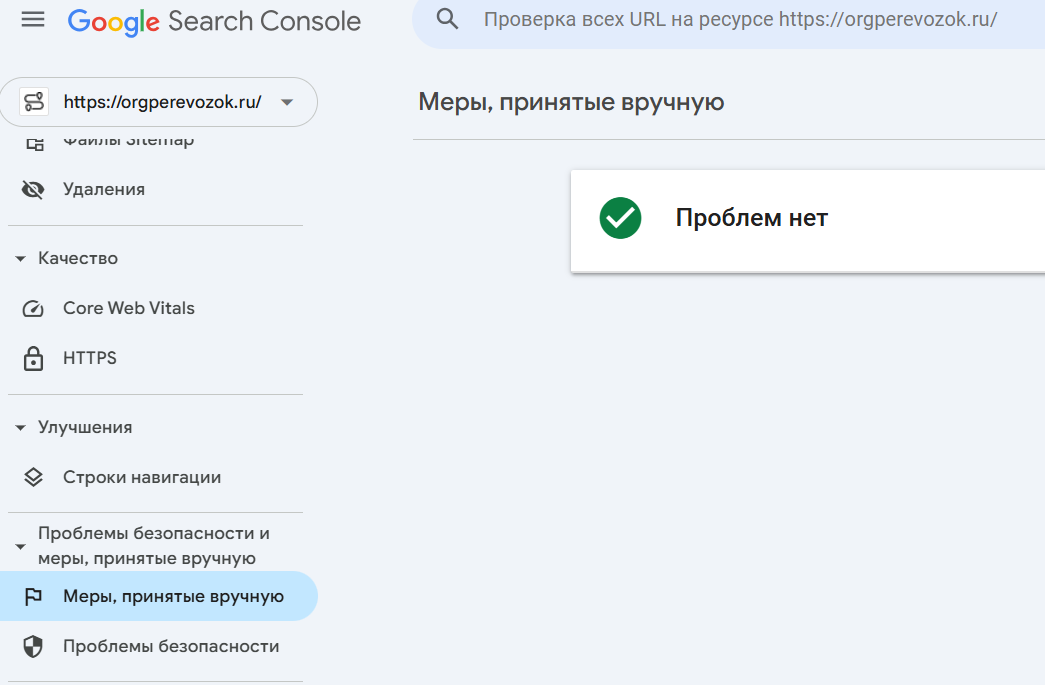Open Проблемы безопасности shield item
This screenshot has height=685, width=1045.
click(x=171, y=646)
